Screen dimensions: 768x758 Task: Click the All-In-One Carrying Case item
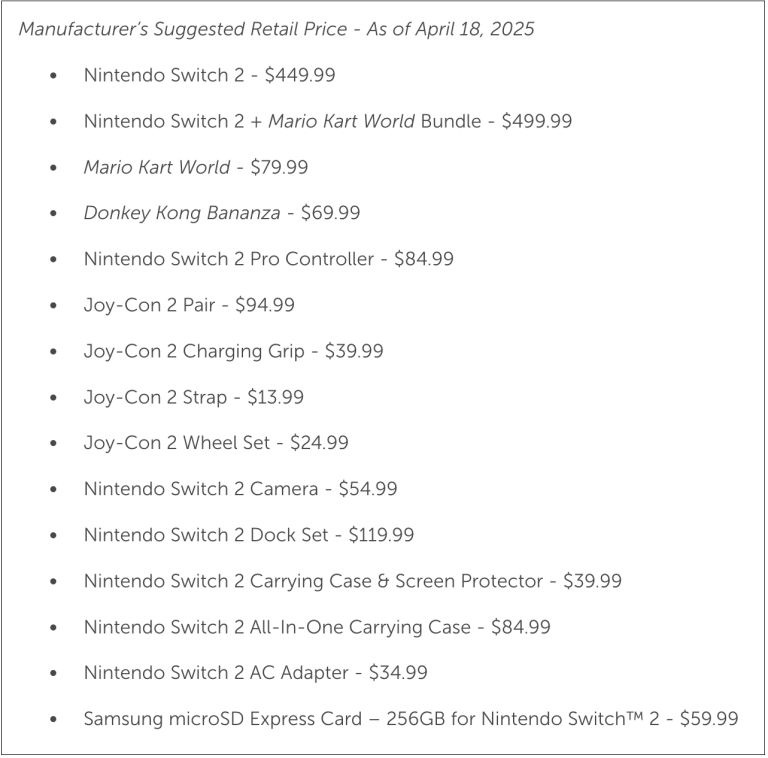(x=317, y=627)
